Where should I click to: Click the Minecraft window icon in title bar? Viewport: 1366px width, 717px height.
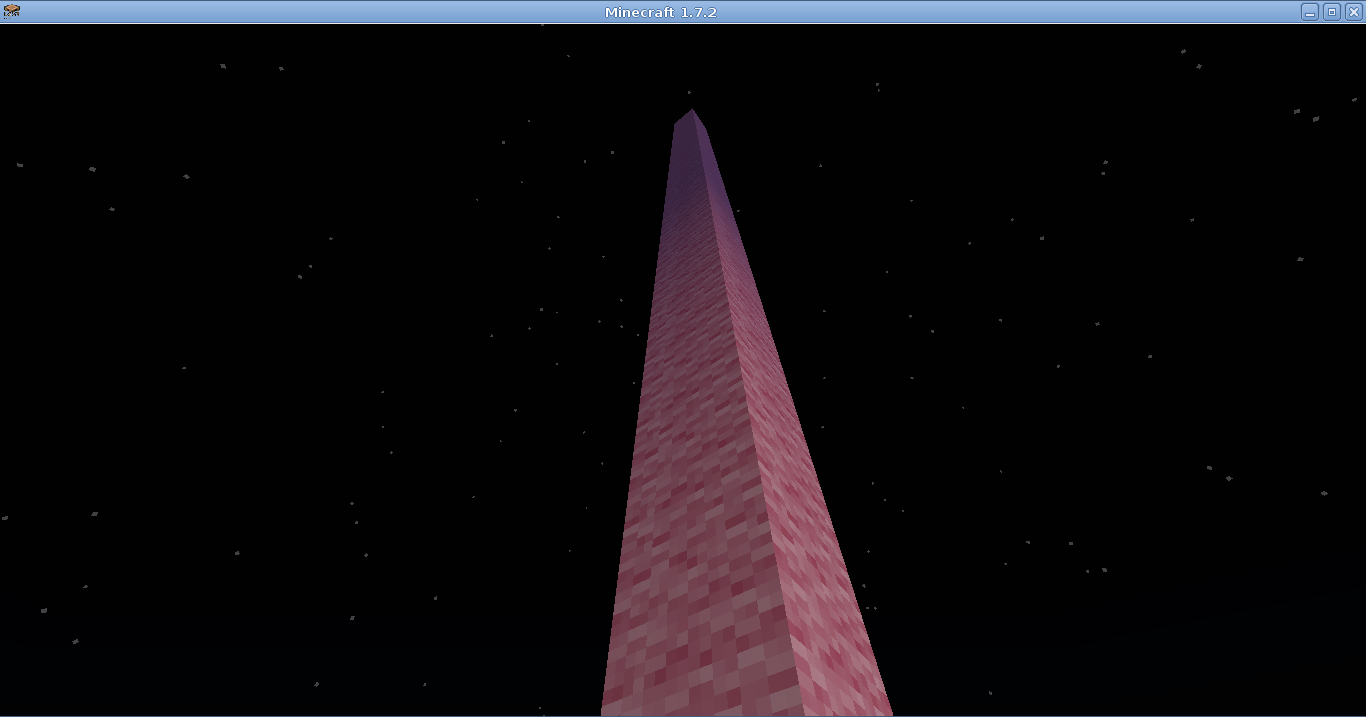click(x=12, y=11)
